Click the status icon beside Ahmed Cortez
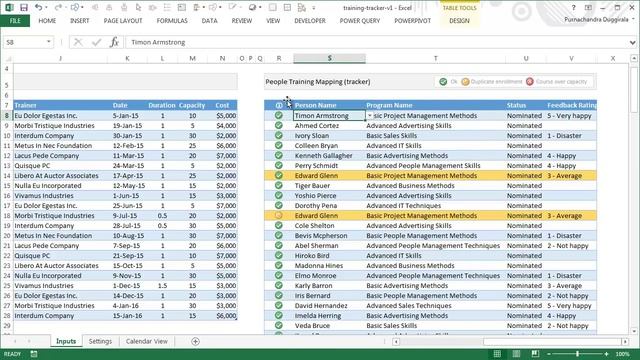 tap(279, 125)
